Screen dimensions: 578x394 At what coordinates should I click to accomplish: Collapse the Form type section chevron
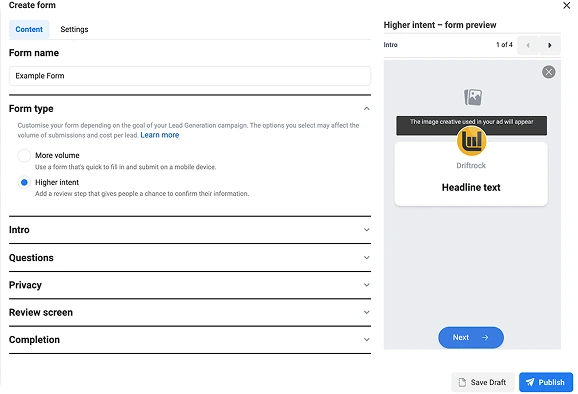pos(366,109)
